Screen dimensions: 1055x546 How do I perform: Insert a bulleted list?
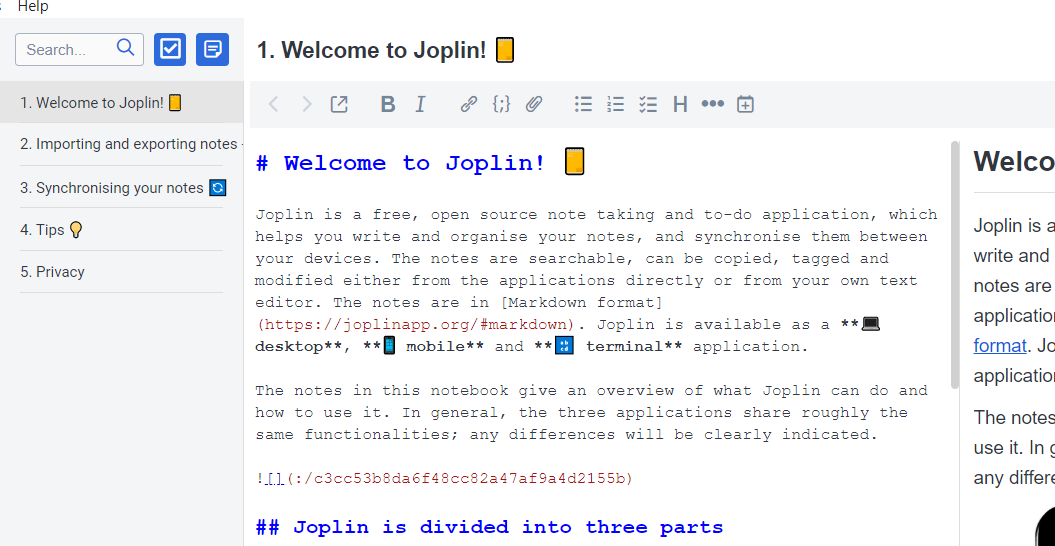583,104
